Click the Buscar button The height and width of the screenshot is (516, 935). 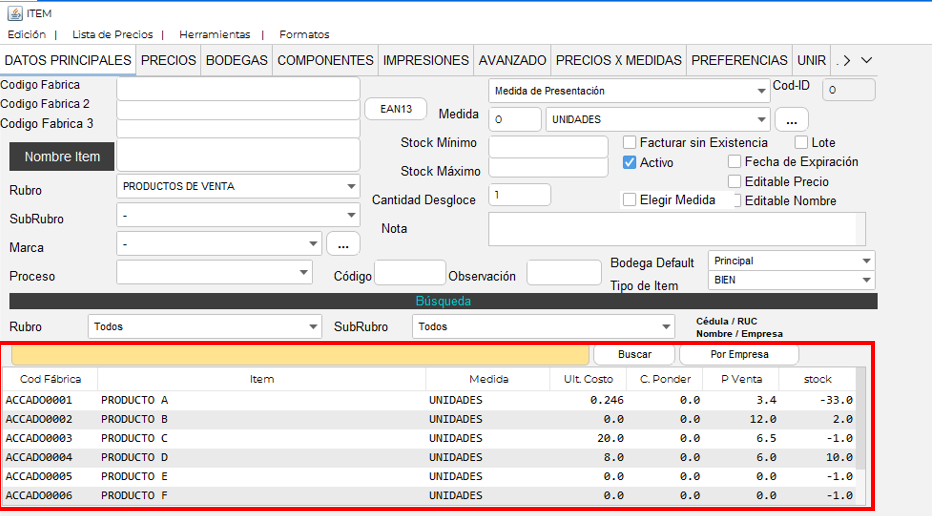pos(634,354)
